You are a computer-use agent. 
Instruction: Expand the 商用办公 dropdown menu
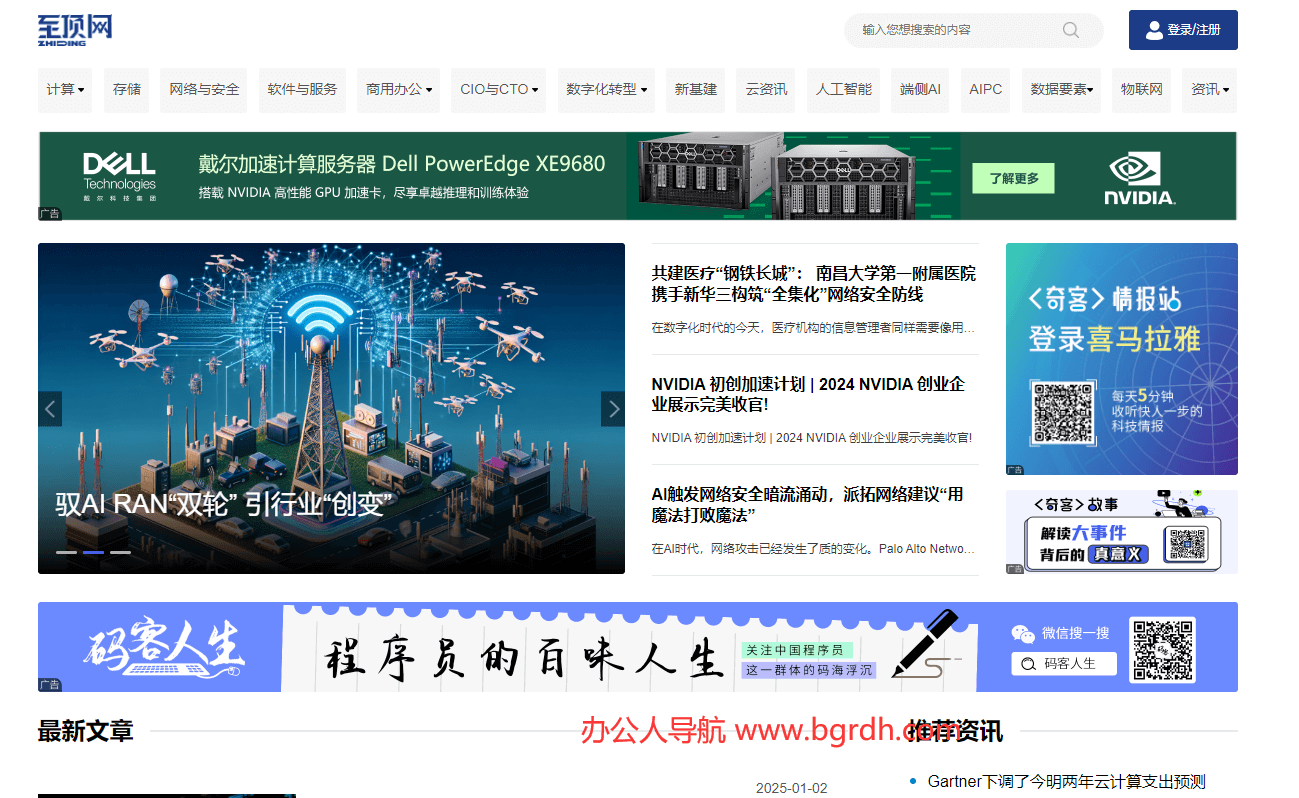coord(399,90)
